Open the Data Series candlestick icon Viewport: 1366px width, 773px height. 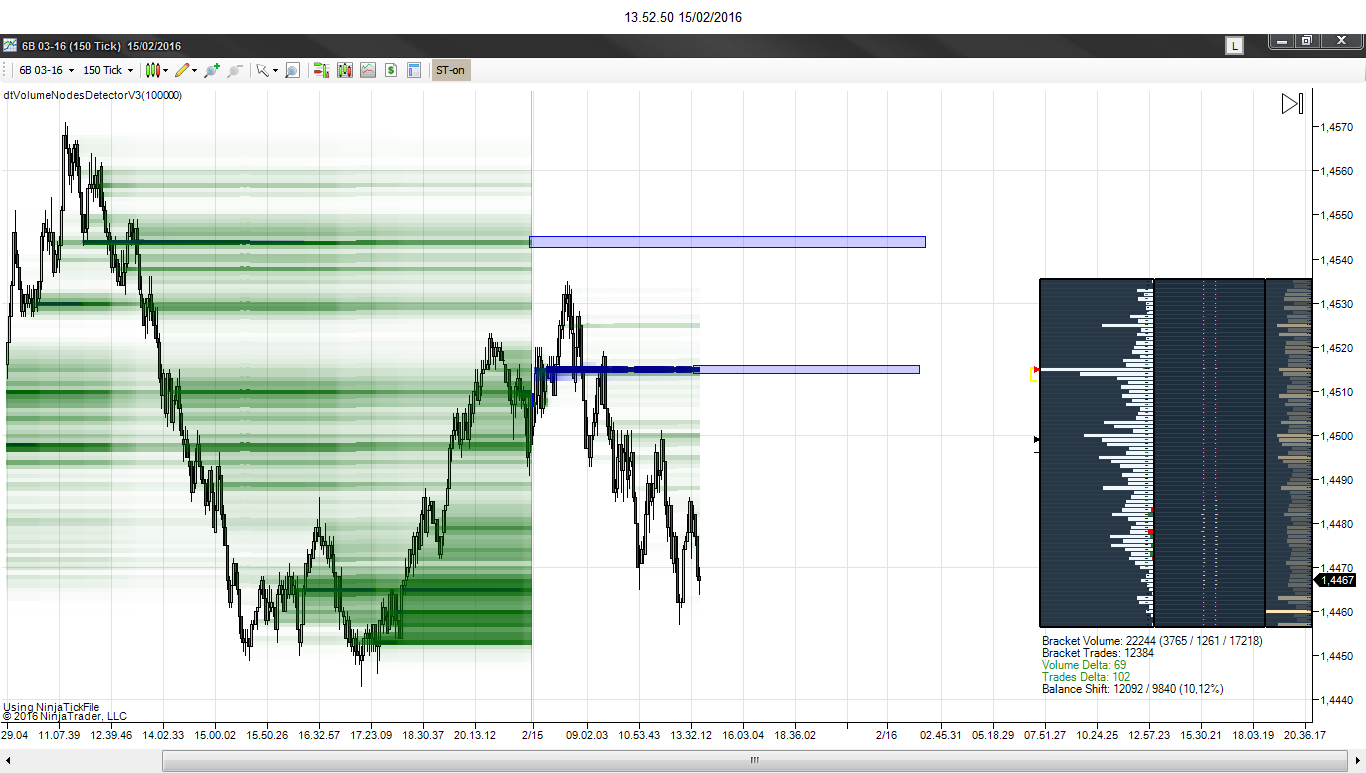[345, 70]
